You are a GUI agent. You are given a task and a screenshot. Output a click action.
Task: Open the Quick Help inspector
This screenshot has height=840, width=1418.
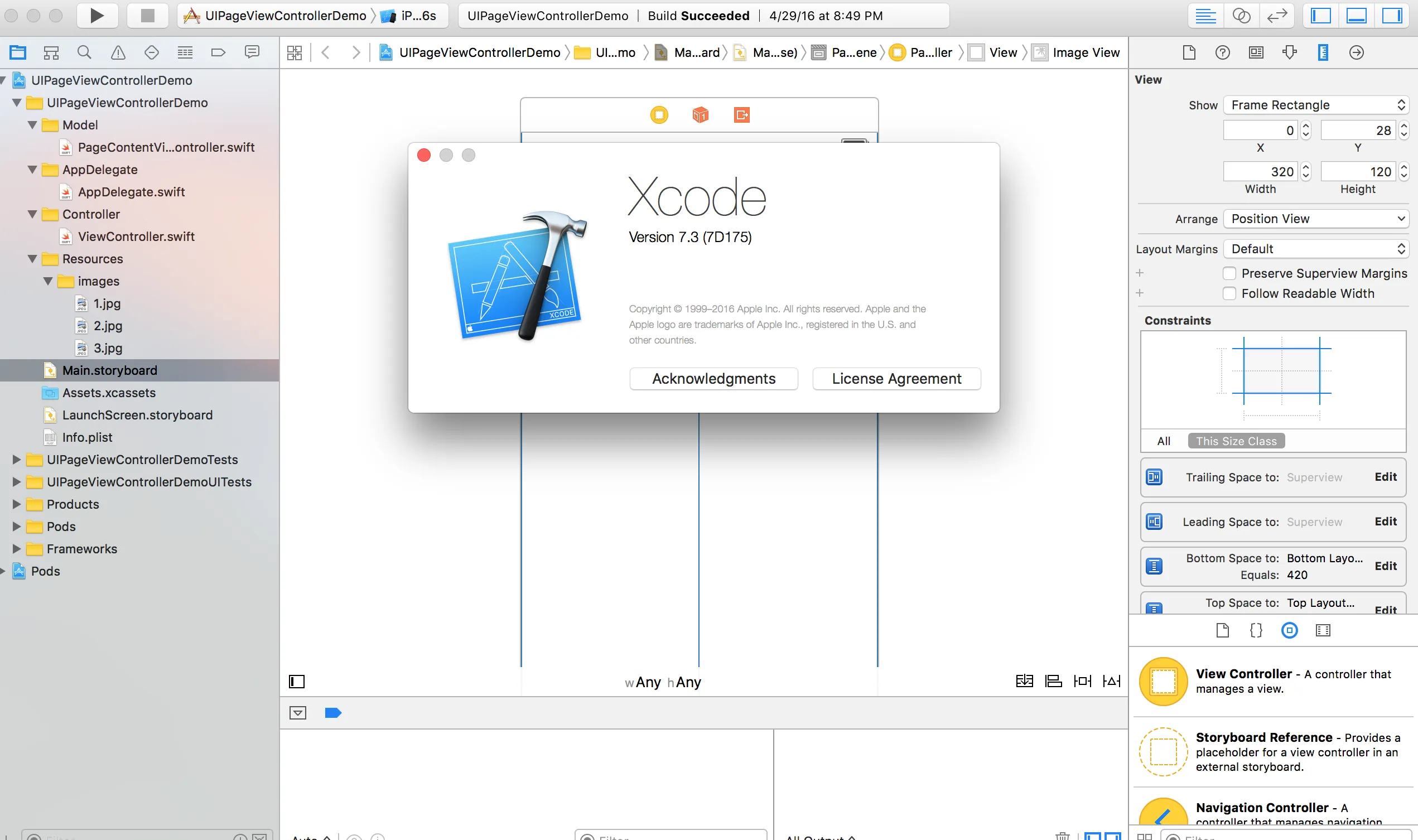[x=1223, y=52]
